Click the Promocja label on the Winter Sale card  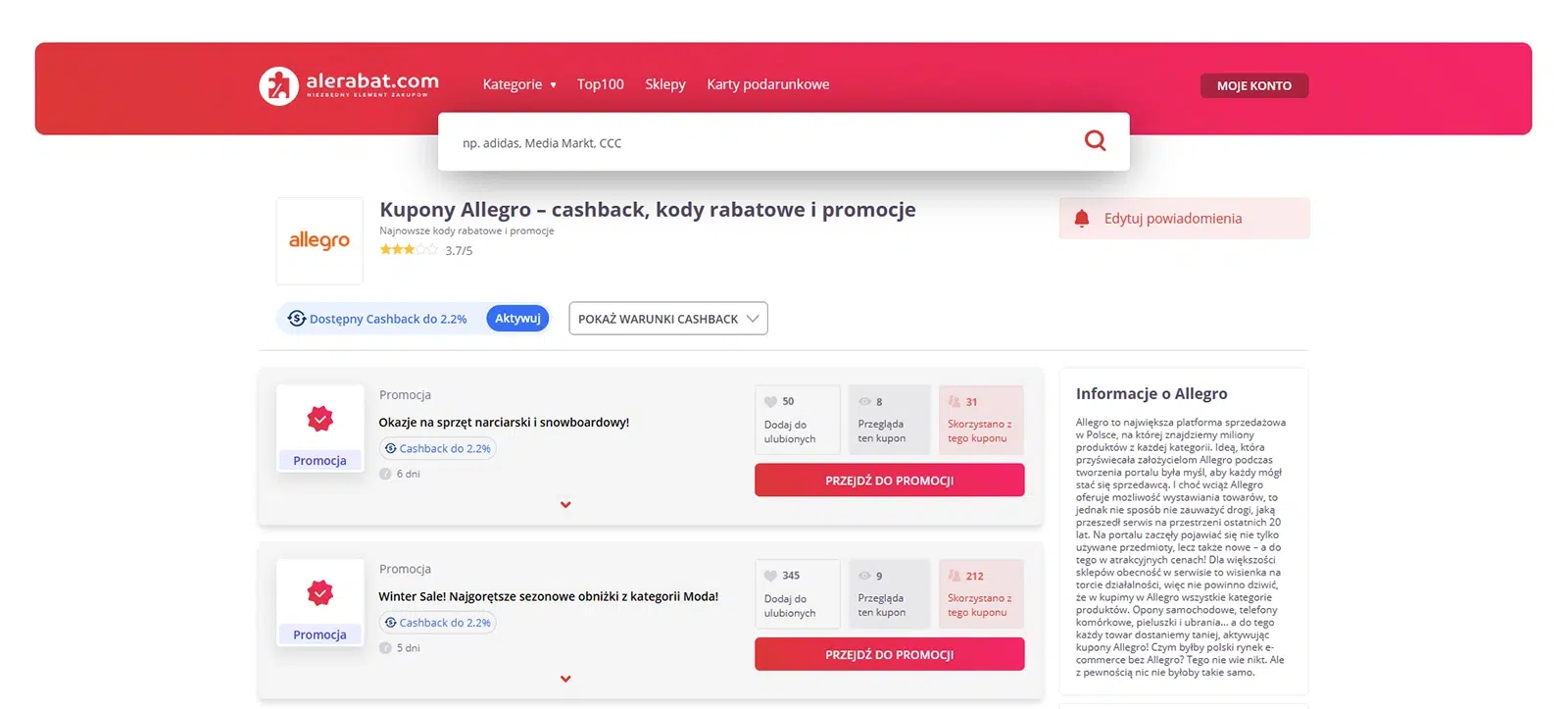click(x=319, y=634)
